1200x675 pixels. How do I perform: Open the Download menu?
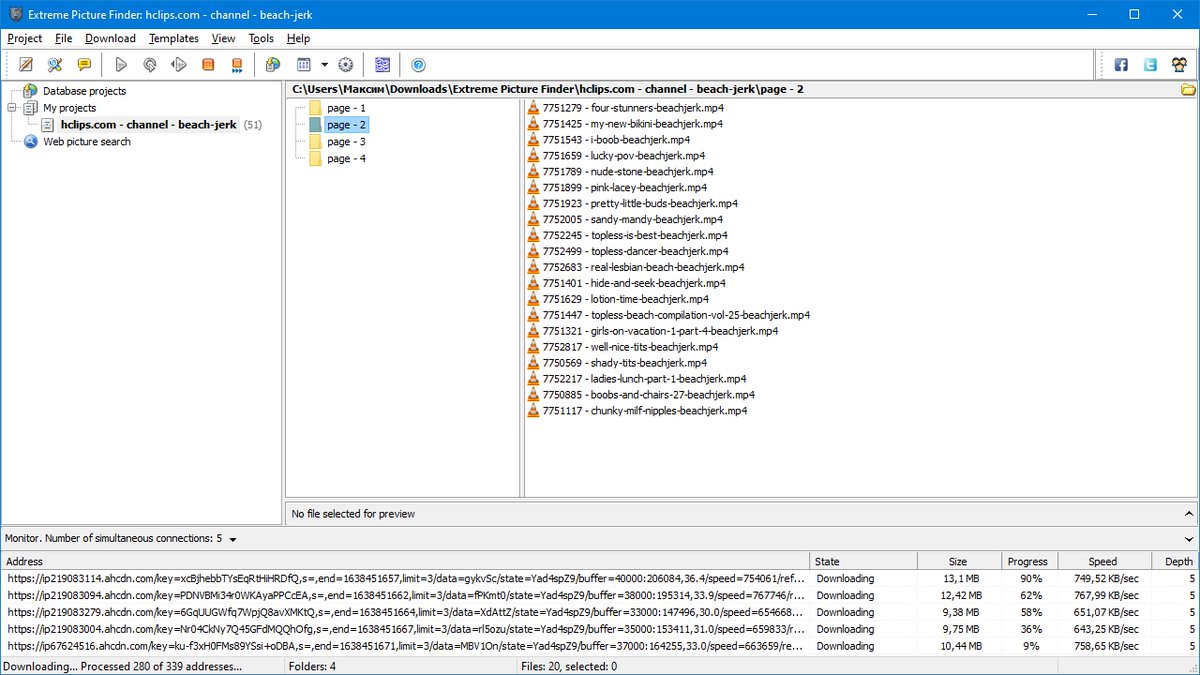point(110,38)
